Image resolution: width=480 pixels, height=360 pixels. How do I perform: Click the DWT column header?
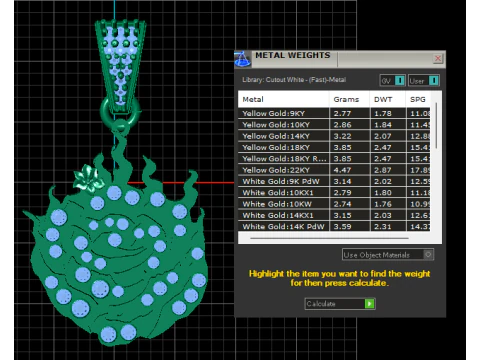(x=388, y=99)
